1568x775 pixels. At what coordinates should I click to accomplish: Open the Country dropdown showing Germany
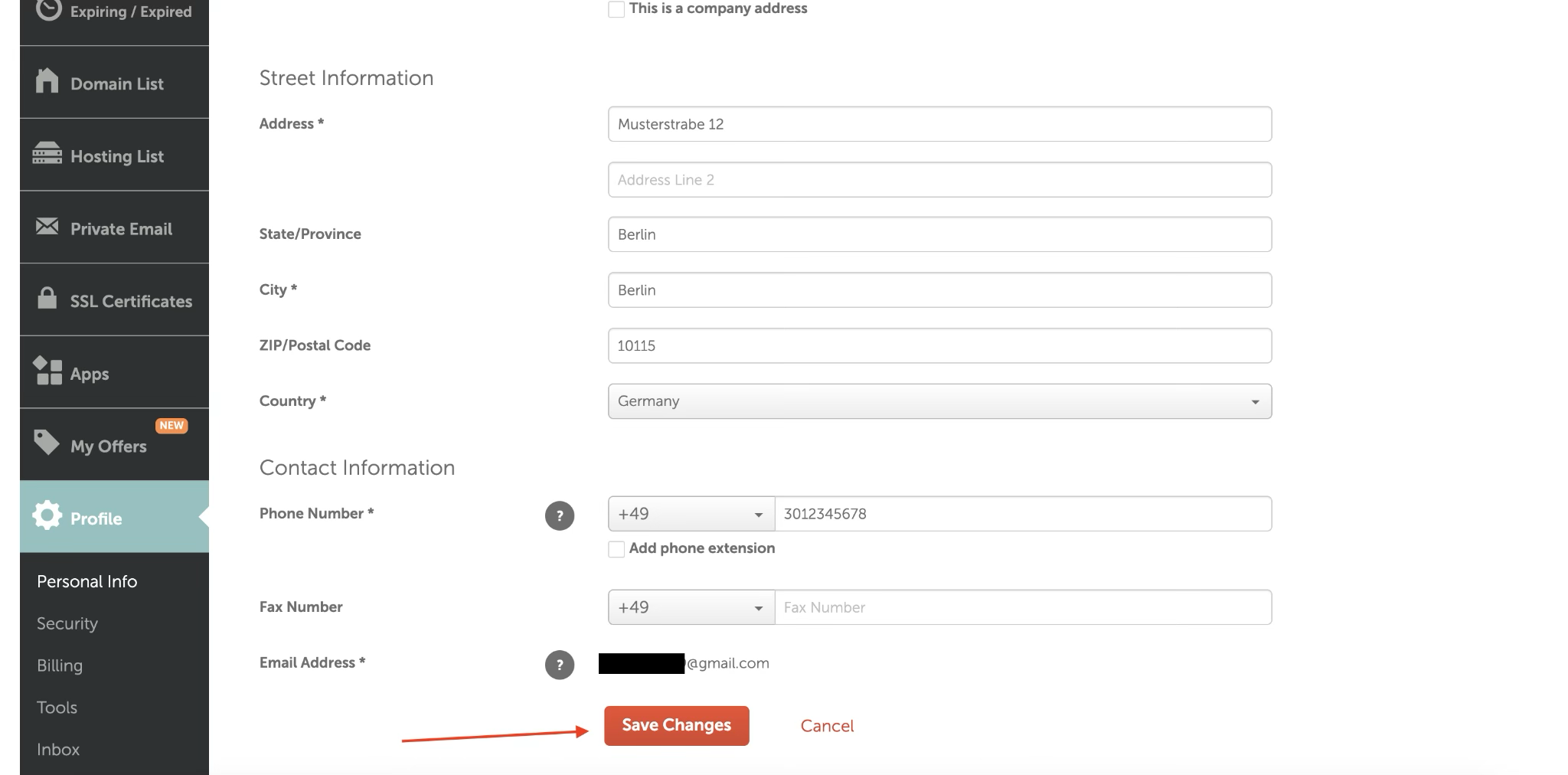939,401
